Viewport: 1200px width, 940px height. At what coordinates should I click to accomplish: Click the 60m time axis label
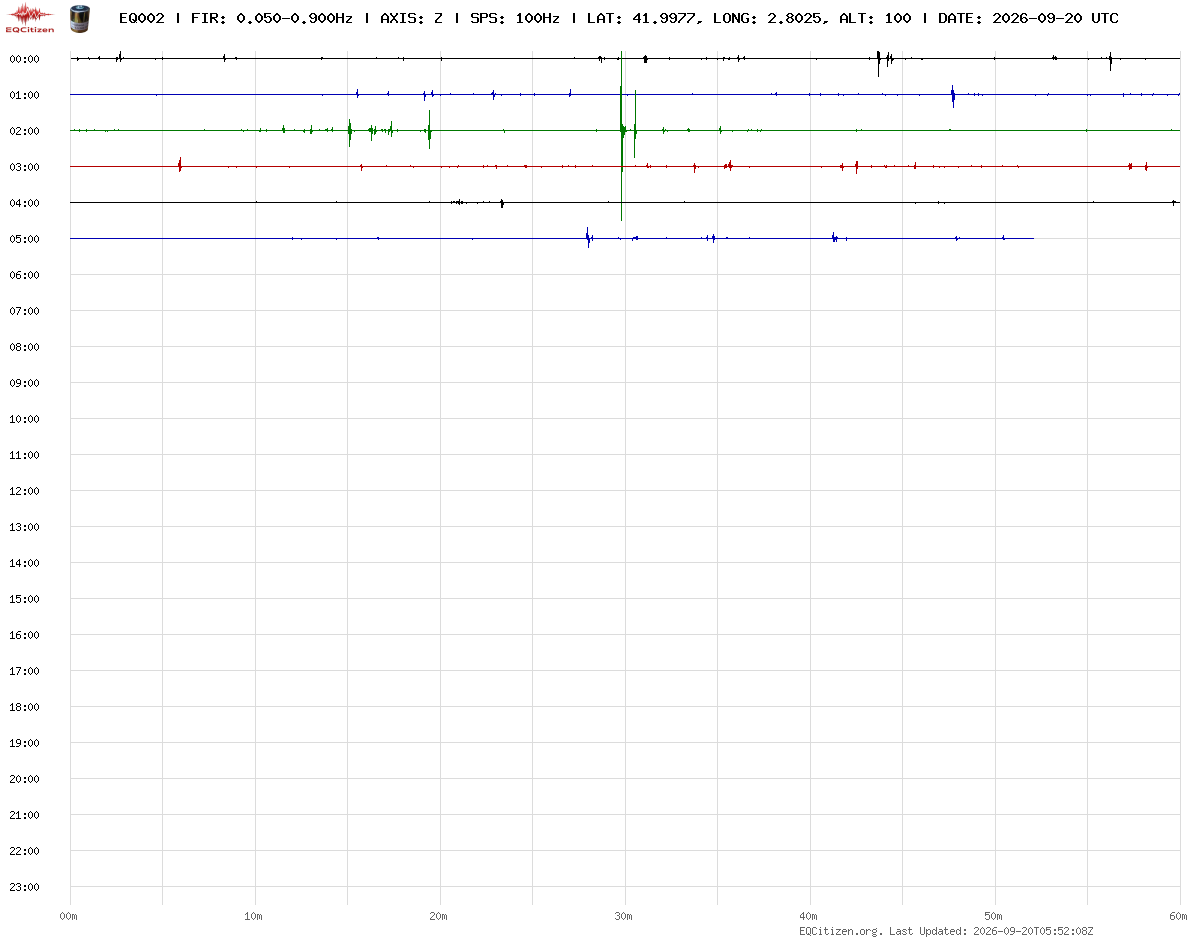point(1179,916)
